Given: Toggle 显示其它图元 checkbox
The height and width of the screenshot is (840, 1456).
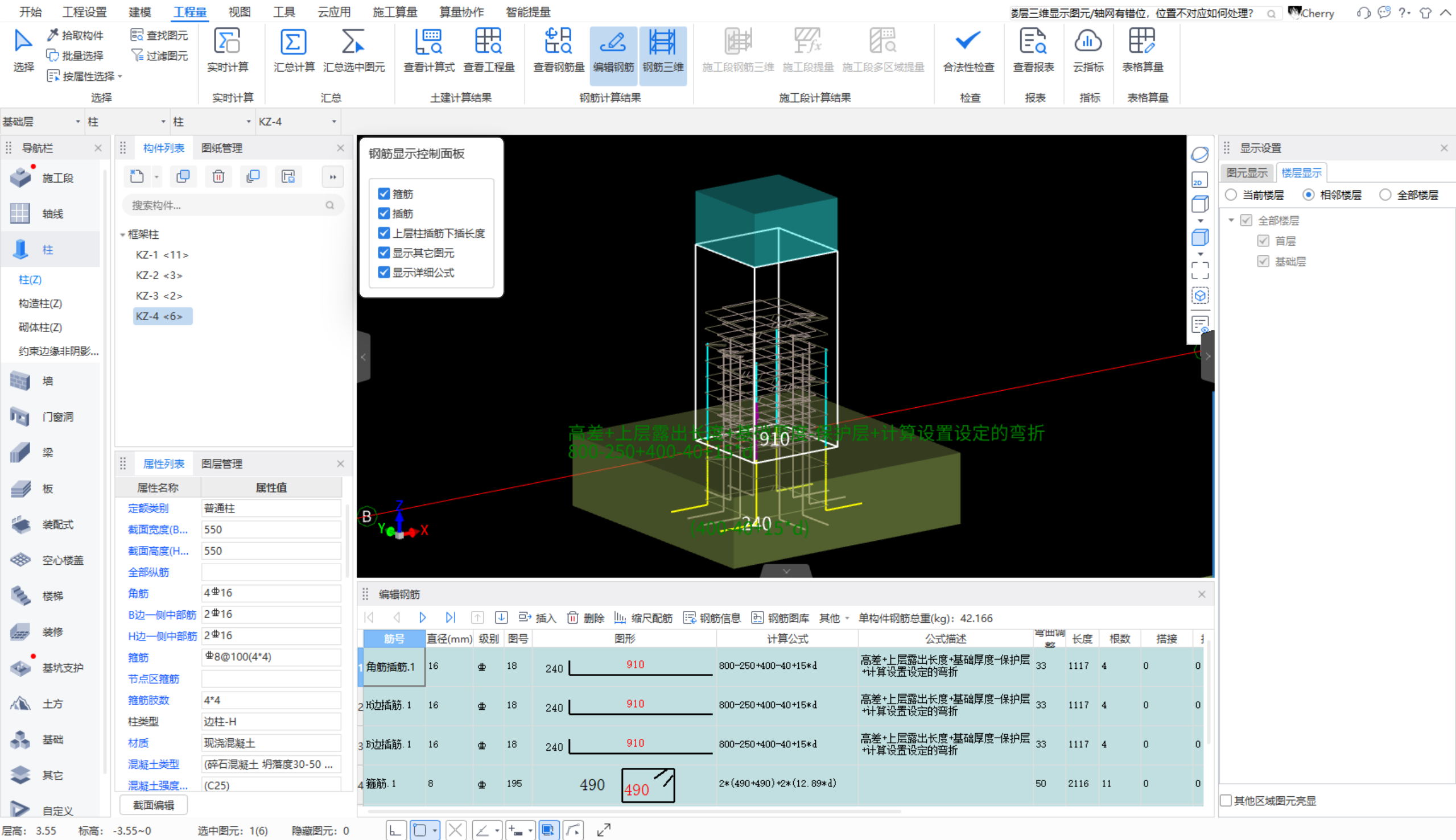Looking at the screenshot, I should pos(383,253).
